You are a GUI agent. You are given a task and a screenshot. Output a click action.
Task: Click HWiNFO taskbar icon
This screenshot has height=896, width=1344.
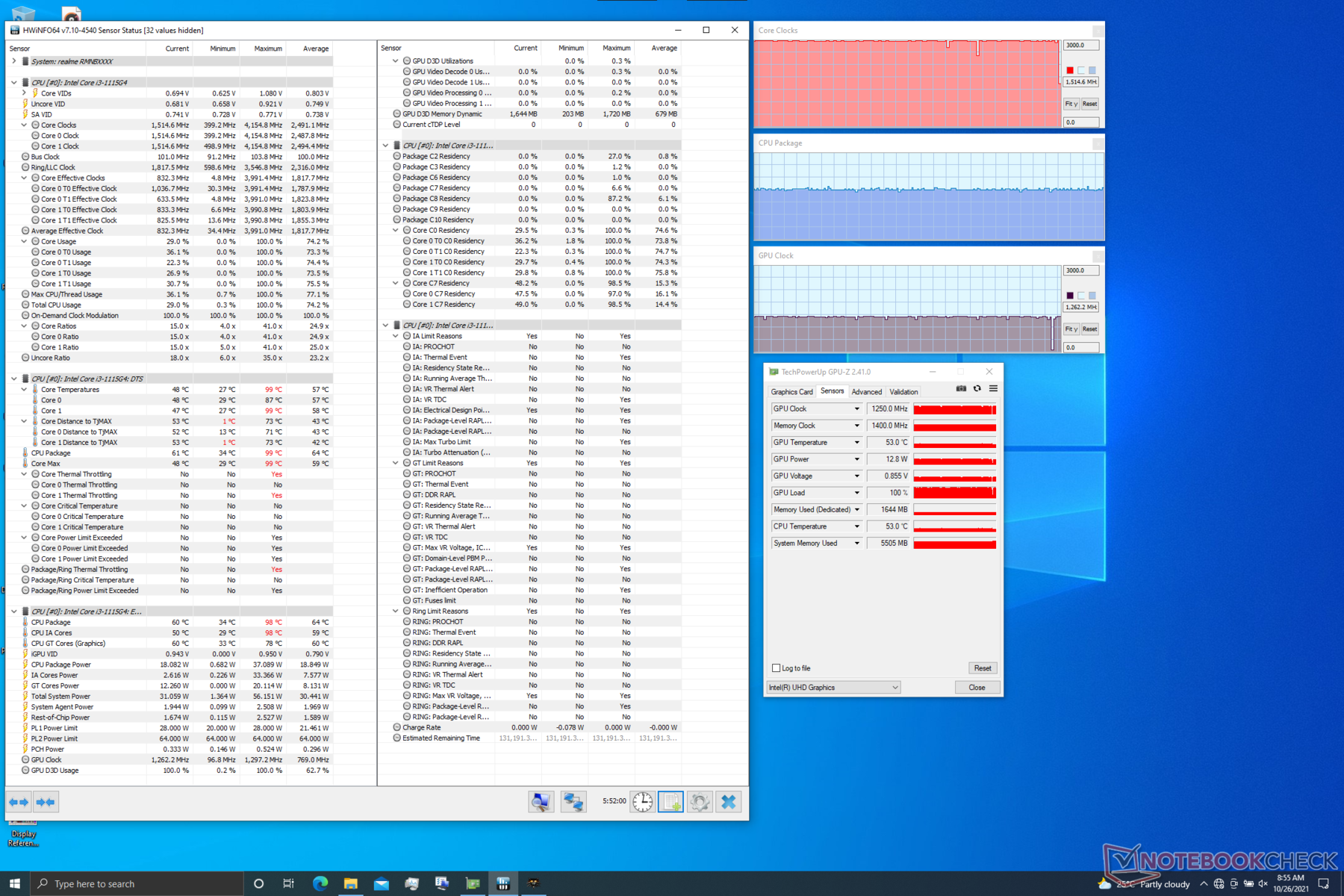point(503,883)
